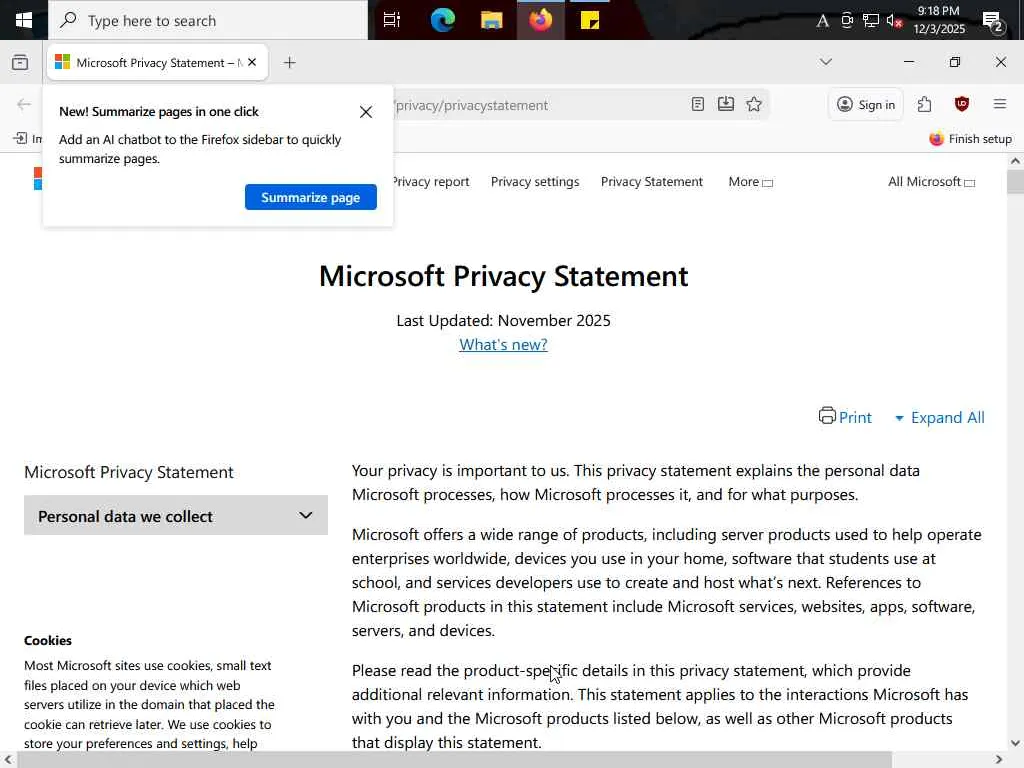This screenshot has width=1024, height=768.
Task: Click the printer icon beside Print
Action: (x=827, y=416)
